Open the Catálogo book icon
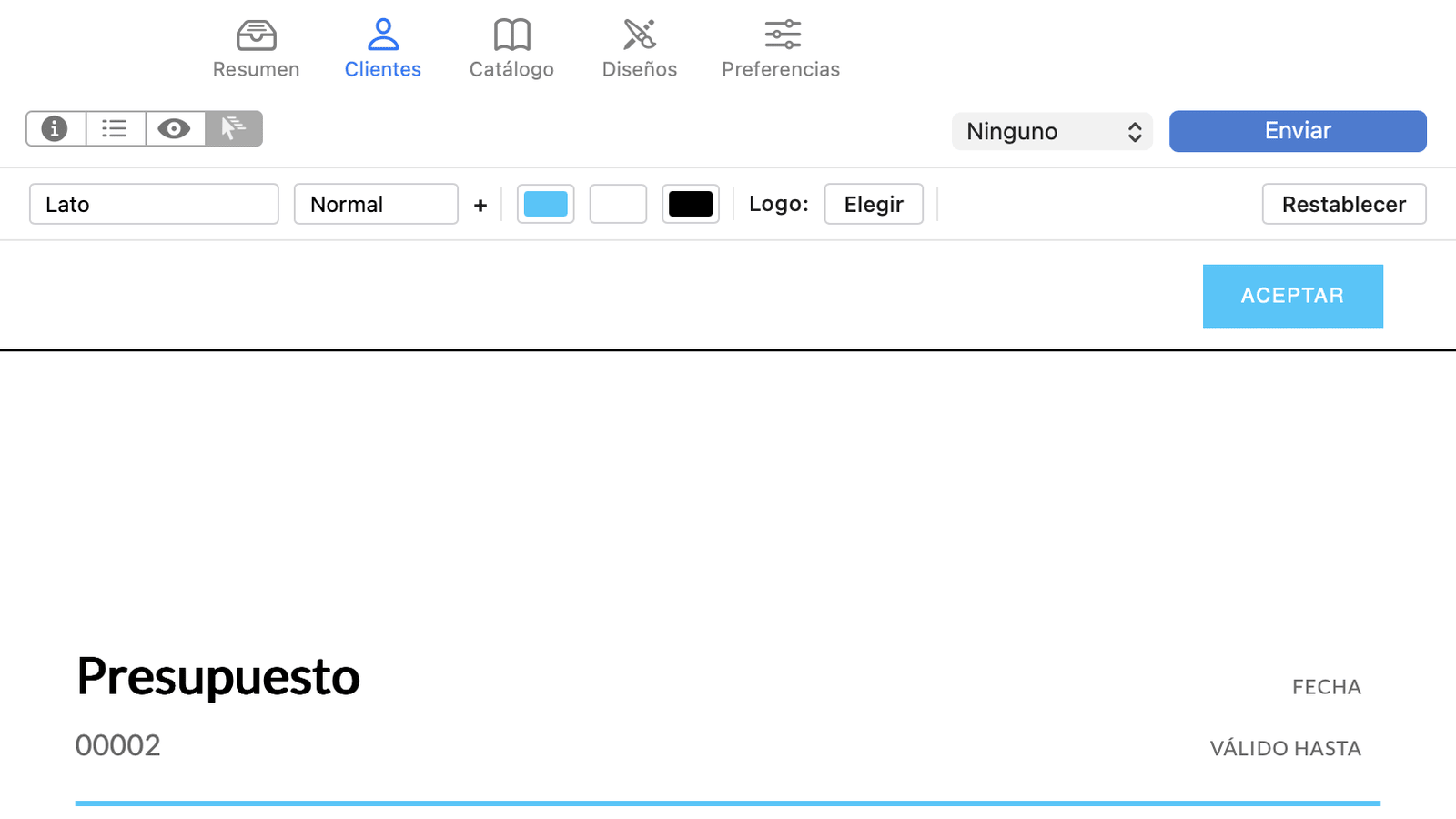The height and width of the screenshot is (819, 1456). pyautogui.click(x=511, y=35)
